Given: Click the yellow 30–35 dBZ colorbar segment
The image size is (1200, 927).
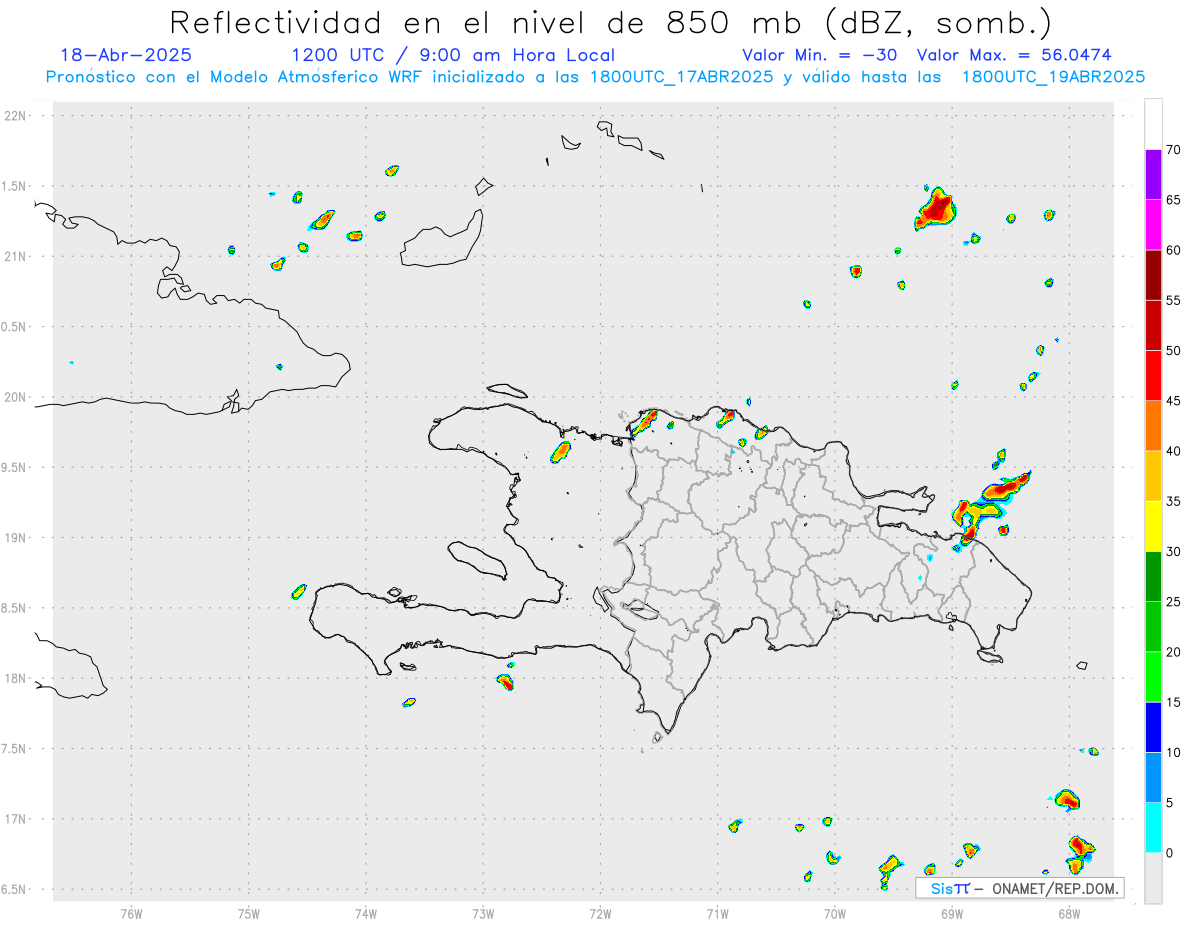Looking at the screenshot, I should 1153,526.
